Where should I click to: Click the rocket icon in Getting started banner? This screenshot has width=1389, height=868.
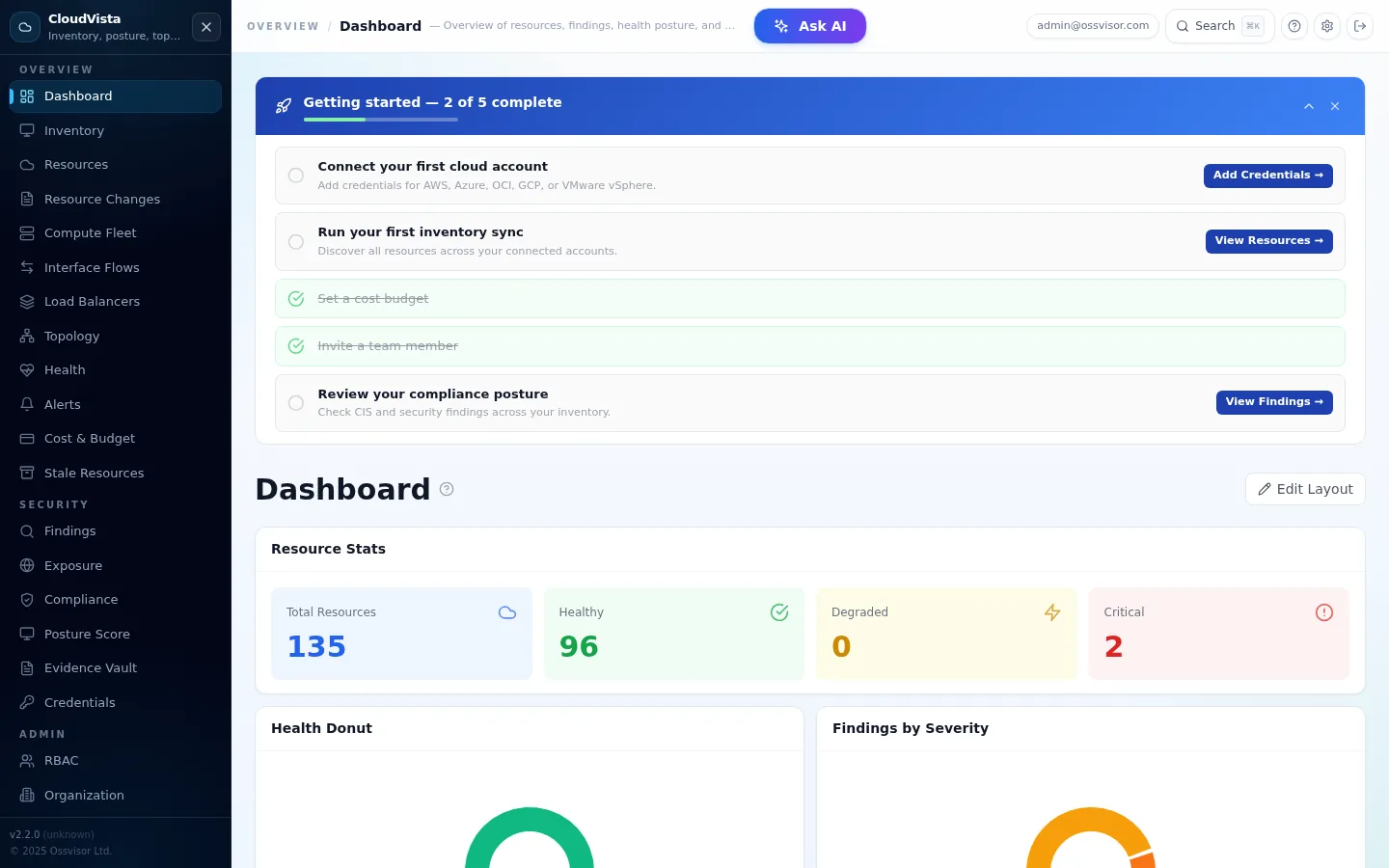[284, 106]
